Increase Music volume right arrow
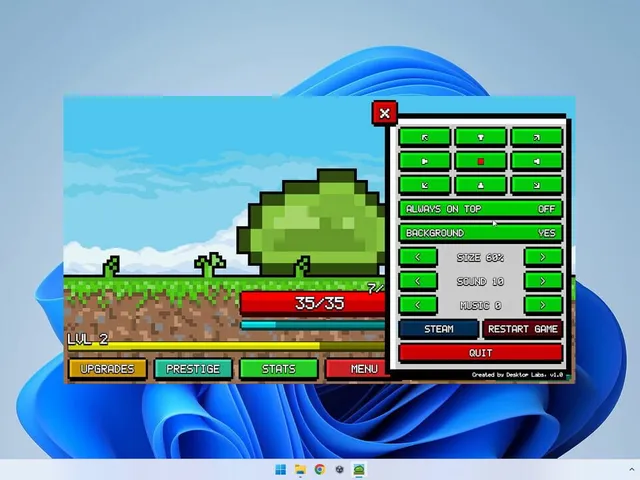This screenshot has width=640, height=480. point(543,305)
